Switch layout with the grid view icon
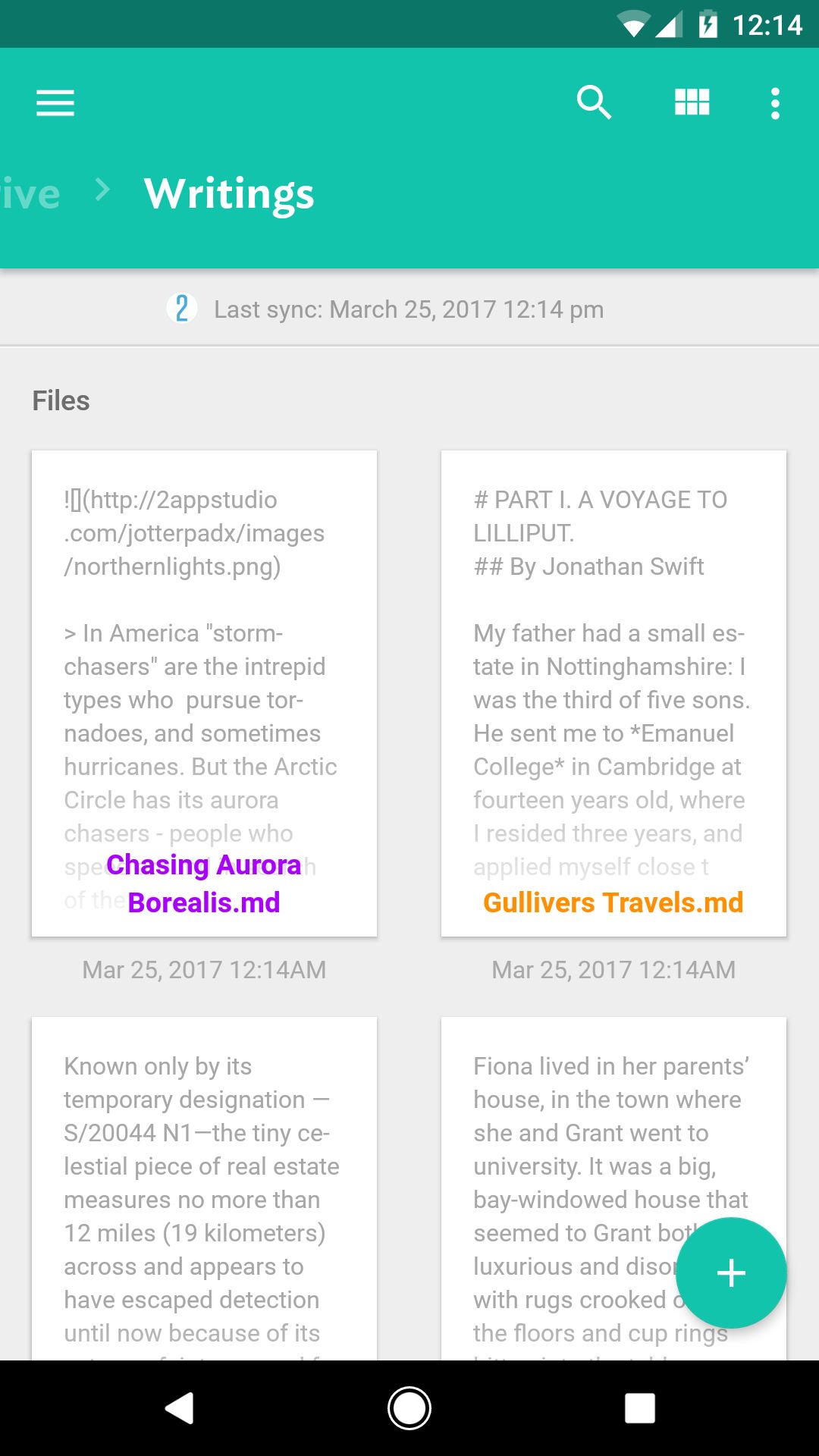Viewport: 819px width, 1456px height. click(x=692, y=102)
